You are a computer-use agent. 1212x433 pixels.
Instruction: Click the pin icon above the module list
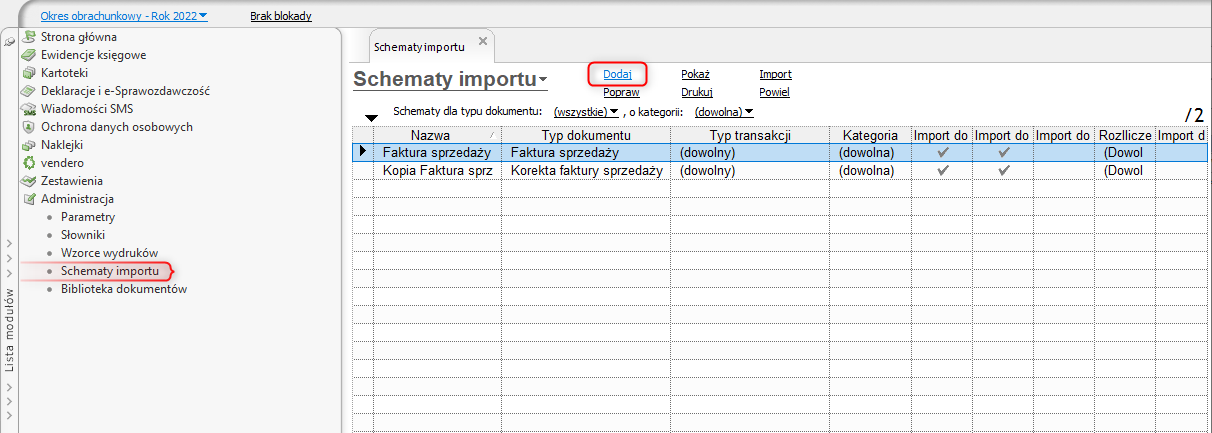pos(9,41)
